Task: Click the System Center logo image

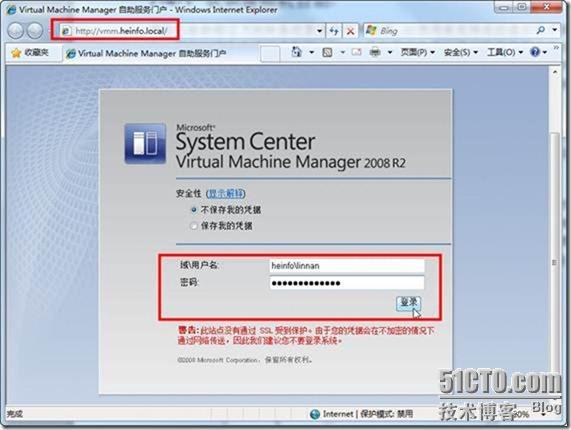Action: pyautogui.click(x=145, y=143)
